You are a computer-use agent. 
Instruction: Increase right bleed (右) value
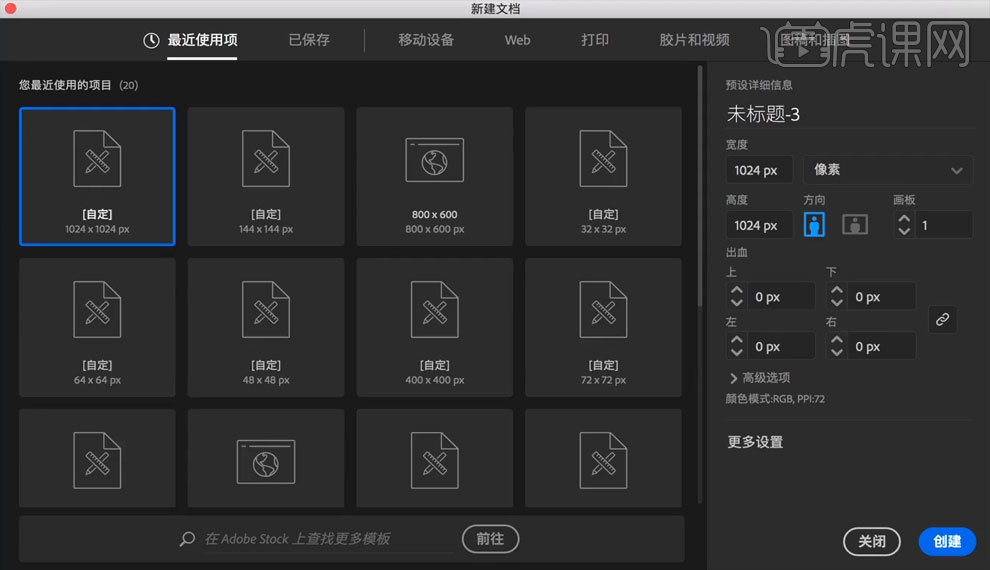click(x=837, y=340)
